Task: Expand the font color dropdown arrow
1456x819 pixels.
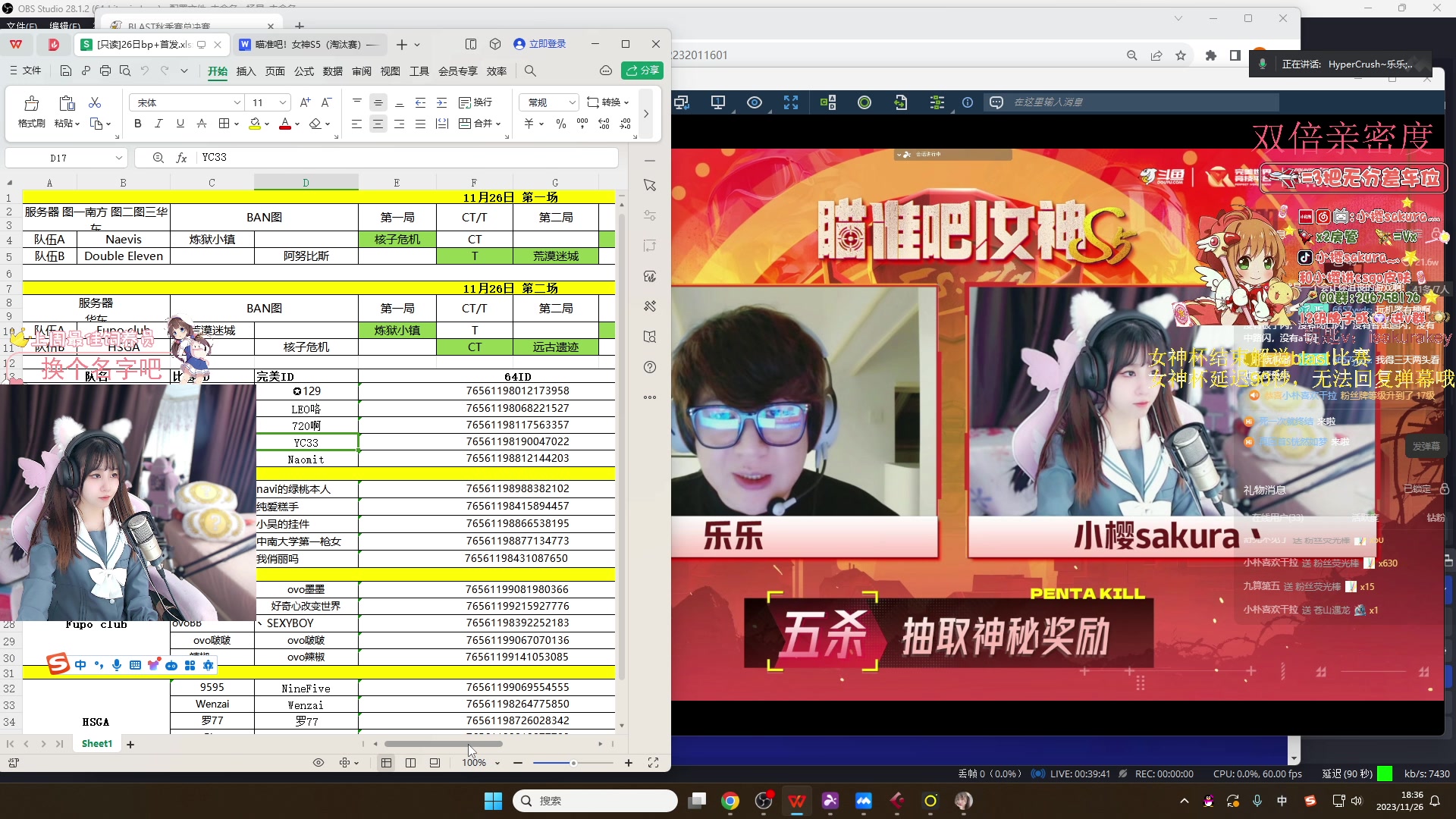Action: pos(297,124)
